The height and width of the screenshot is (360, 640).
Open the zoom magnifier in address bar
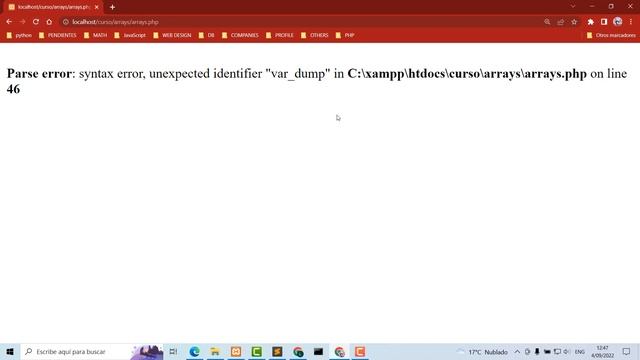(547, 22)
